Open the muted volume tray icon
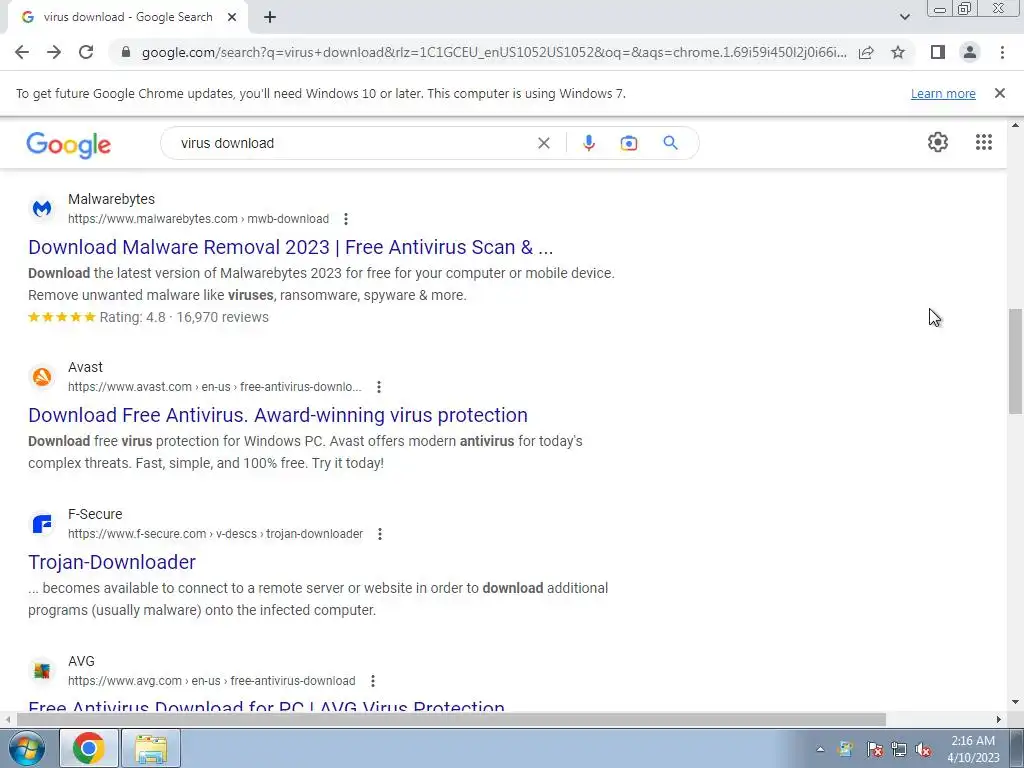The image size is (1024, 768). coord(923,750)
